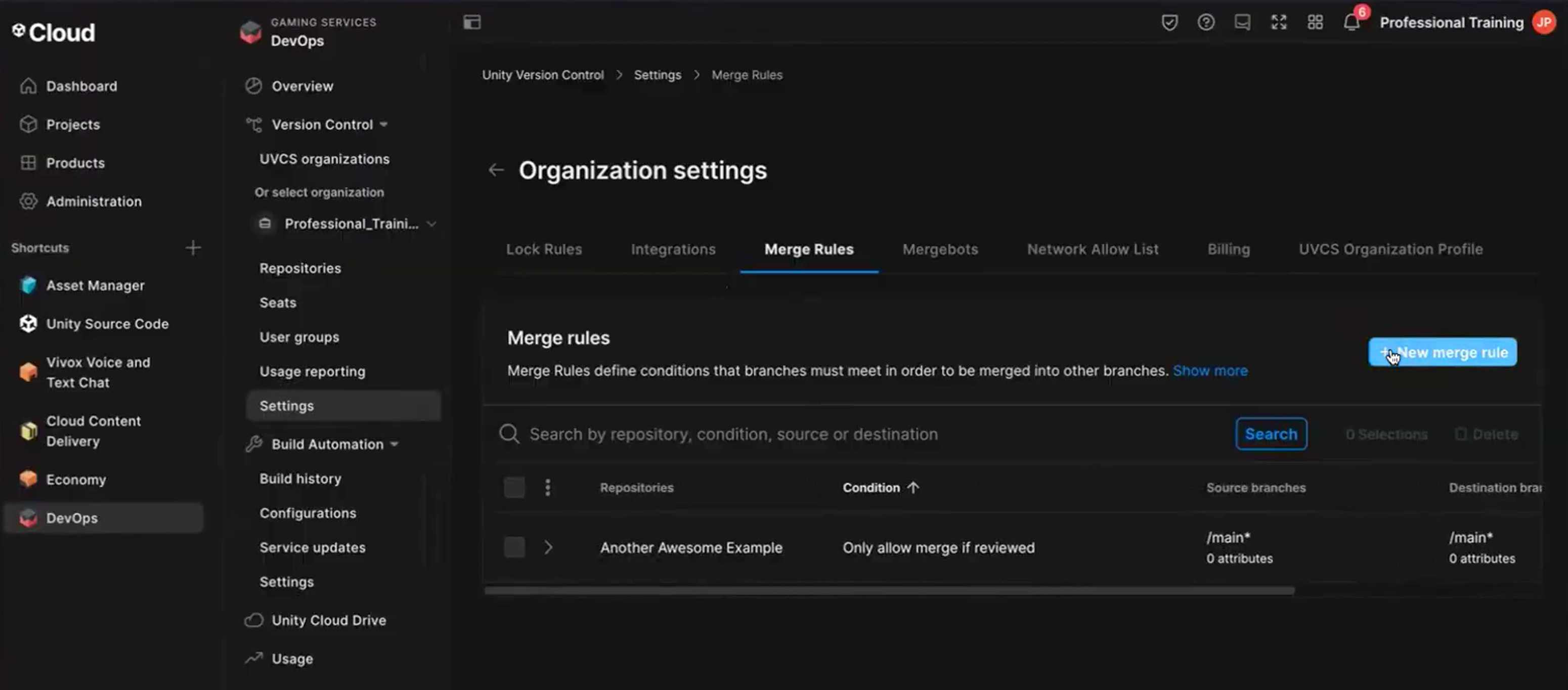The width and height of the screenshot is (1568, 690).
Task: Open the apps grid icon
Action: point(1316,23)
